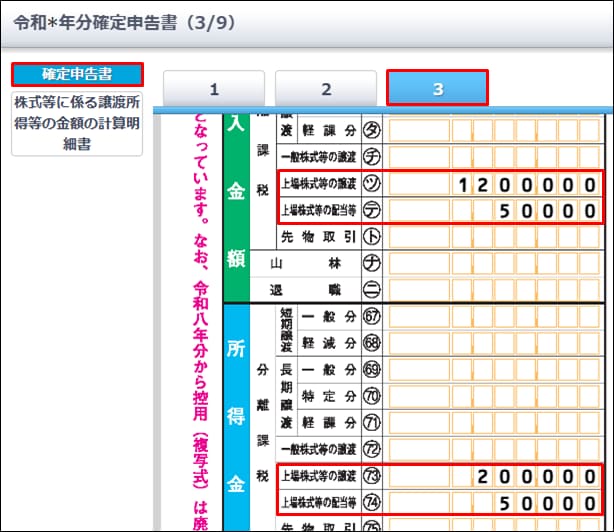Click the 特定分 ㊵ amount field
Viewport: 614px width, 532px height.
(x=495, y=396)
